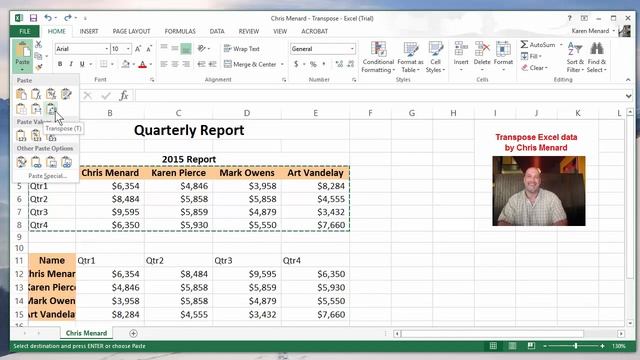The width and height of the screenshot is (640, 360).
Task: Click the horizontal scrollbar right arrow
Action: pyautogui.click(x=621, y=333)
